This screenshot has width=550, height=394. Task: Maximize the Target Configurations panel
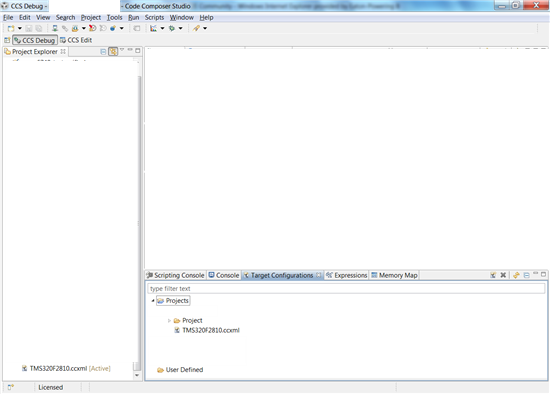pos(543,274)
